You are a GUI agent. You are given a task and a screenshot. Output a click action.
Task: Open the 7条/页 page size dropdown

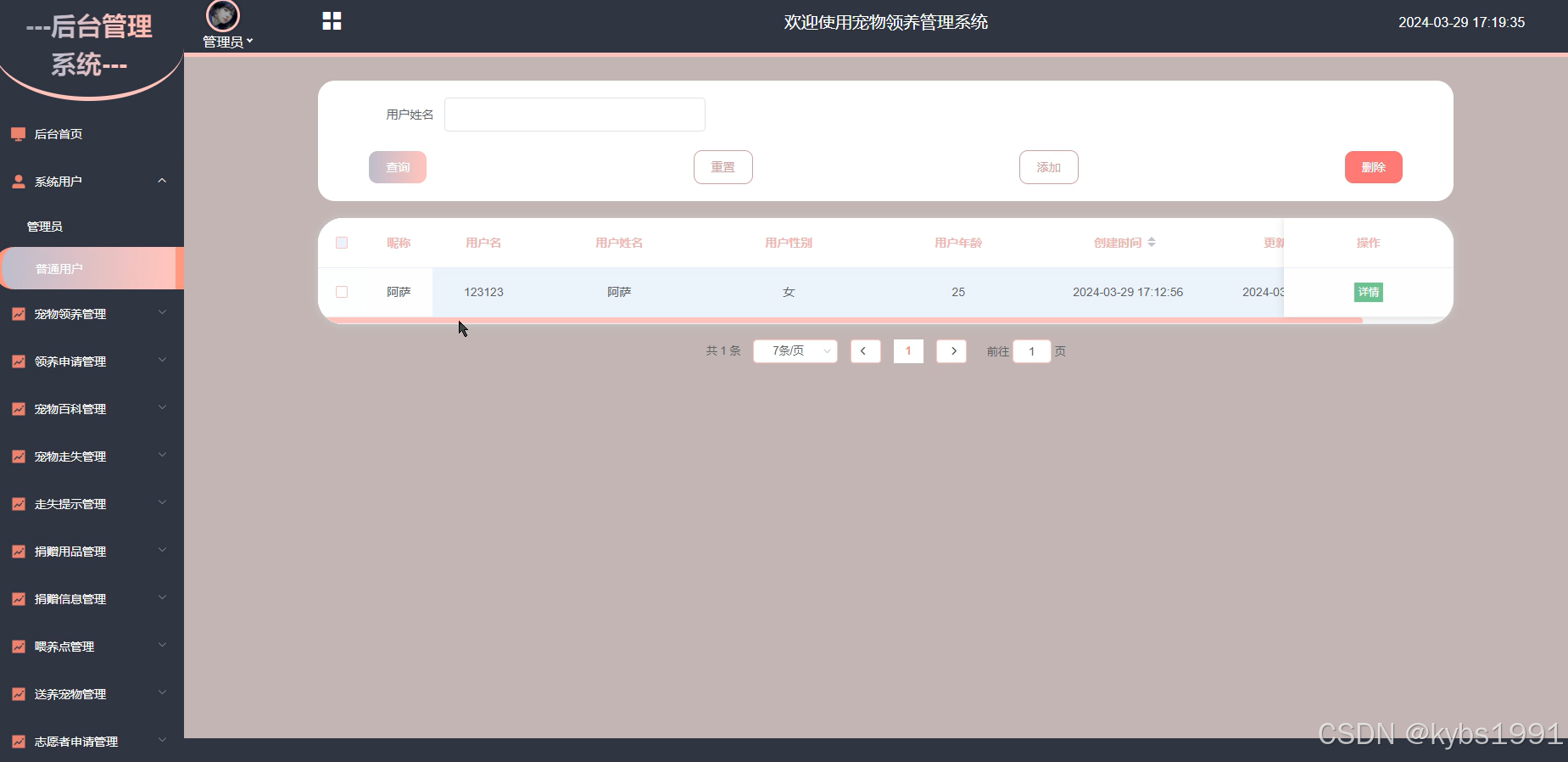click(x=795, y=351)
